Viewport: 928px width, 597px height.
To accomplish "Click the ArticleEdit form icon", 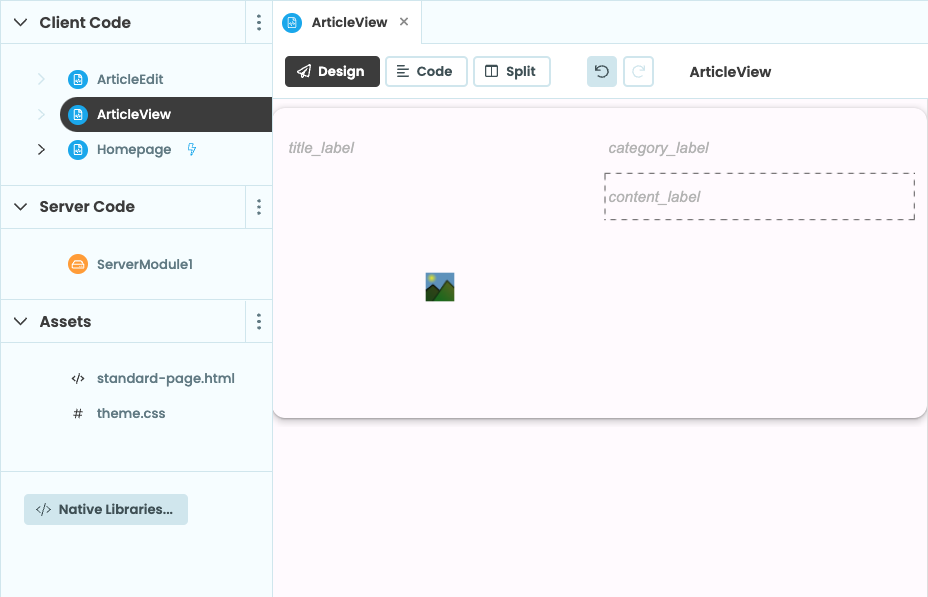I will pos(77,79).
